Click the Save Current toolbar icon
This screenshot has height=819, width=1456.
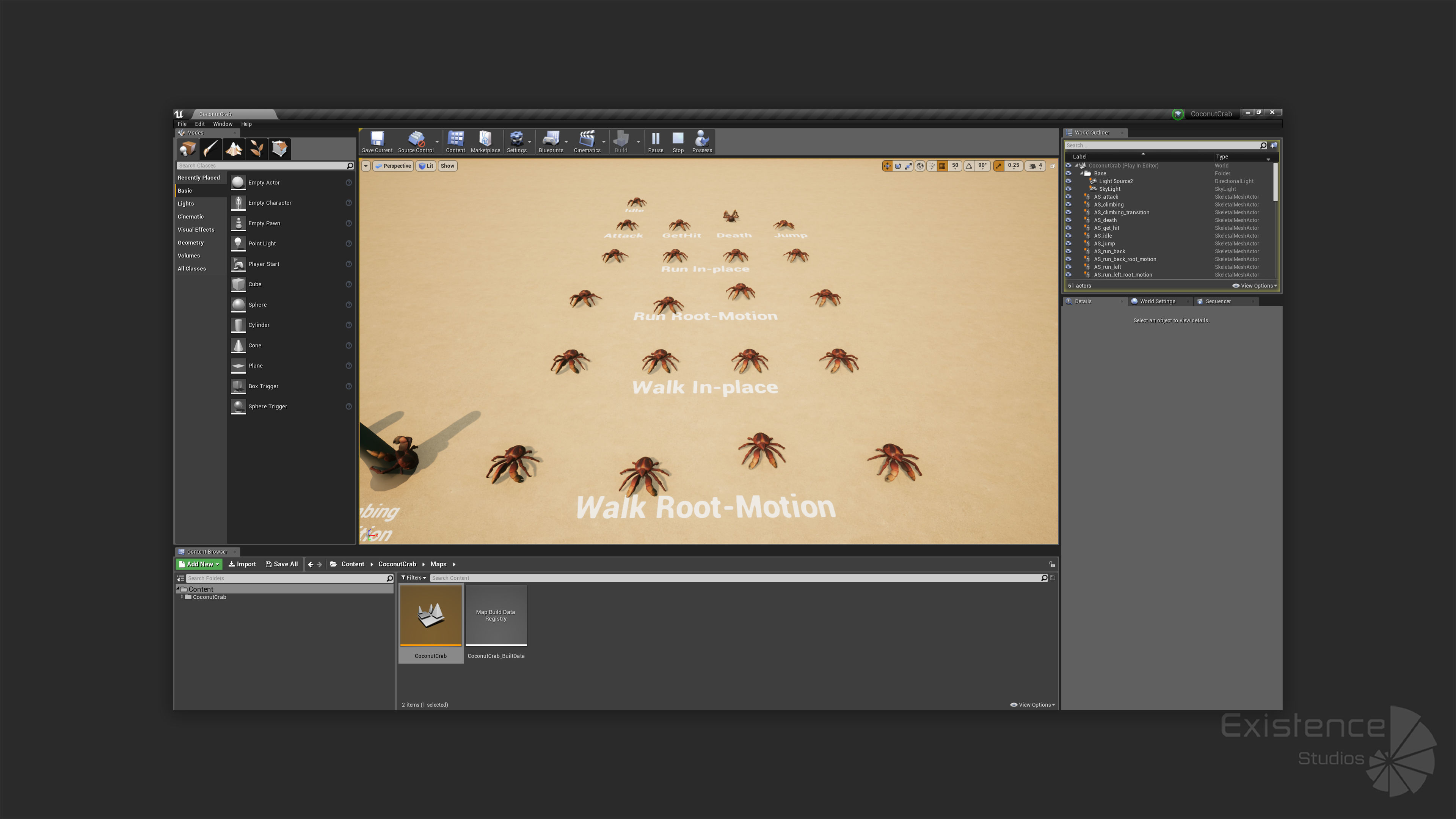[x=377, y=141]
